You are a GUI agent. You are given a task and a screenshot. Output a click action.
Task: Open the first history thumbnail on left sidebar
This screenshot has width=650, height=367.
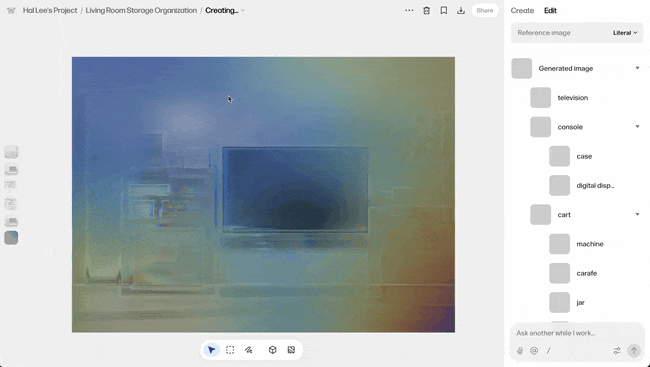tap(11, 152)
